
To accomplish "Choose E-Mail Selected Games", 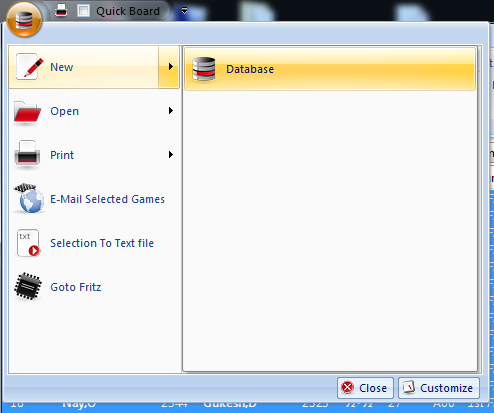I will point(94,199).
